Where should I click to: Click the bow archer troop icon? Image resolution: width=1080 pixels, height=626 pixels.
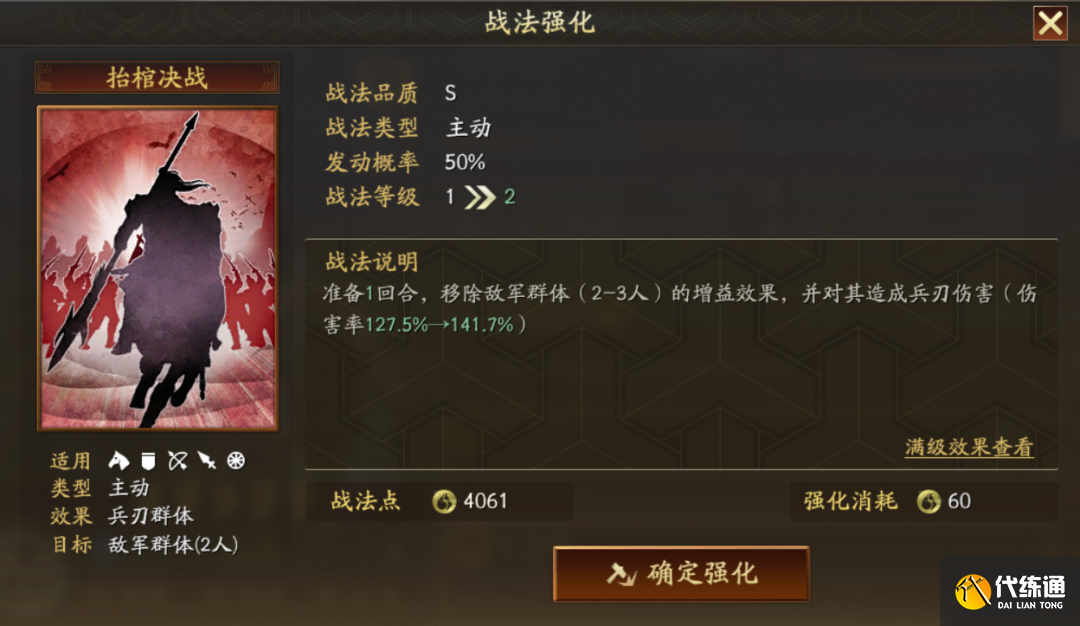coord(178,461)
